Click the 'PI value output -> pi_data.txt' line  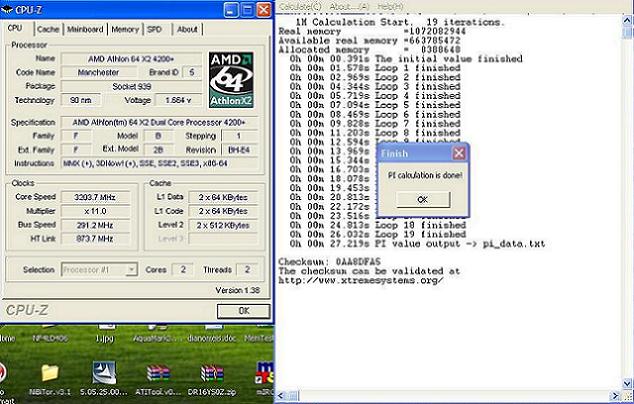click(x=417, y=244)
